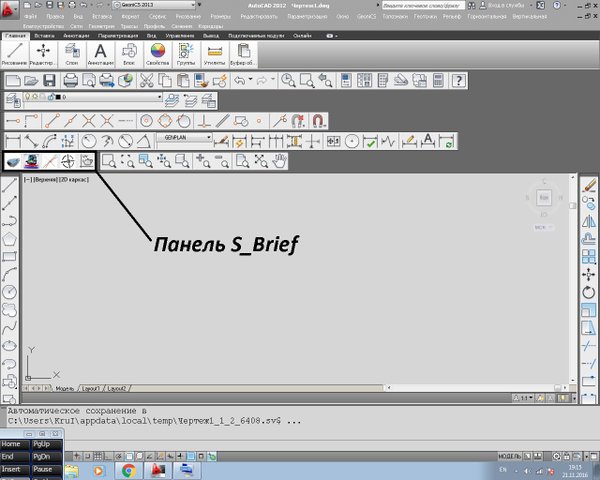Click the Help question mark icon
The width and height of the screenshot is (600, 480).
click(457, 80)
